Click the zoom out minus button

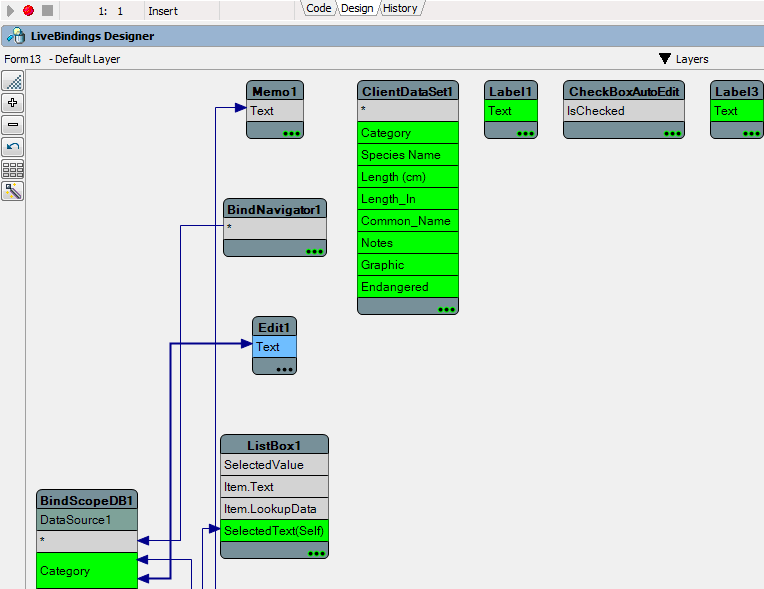coord(13,125)
